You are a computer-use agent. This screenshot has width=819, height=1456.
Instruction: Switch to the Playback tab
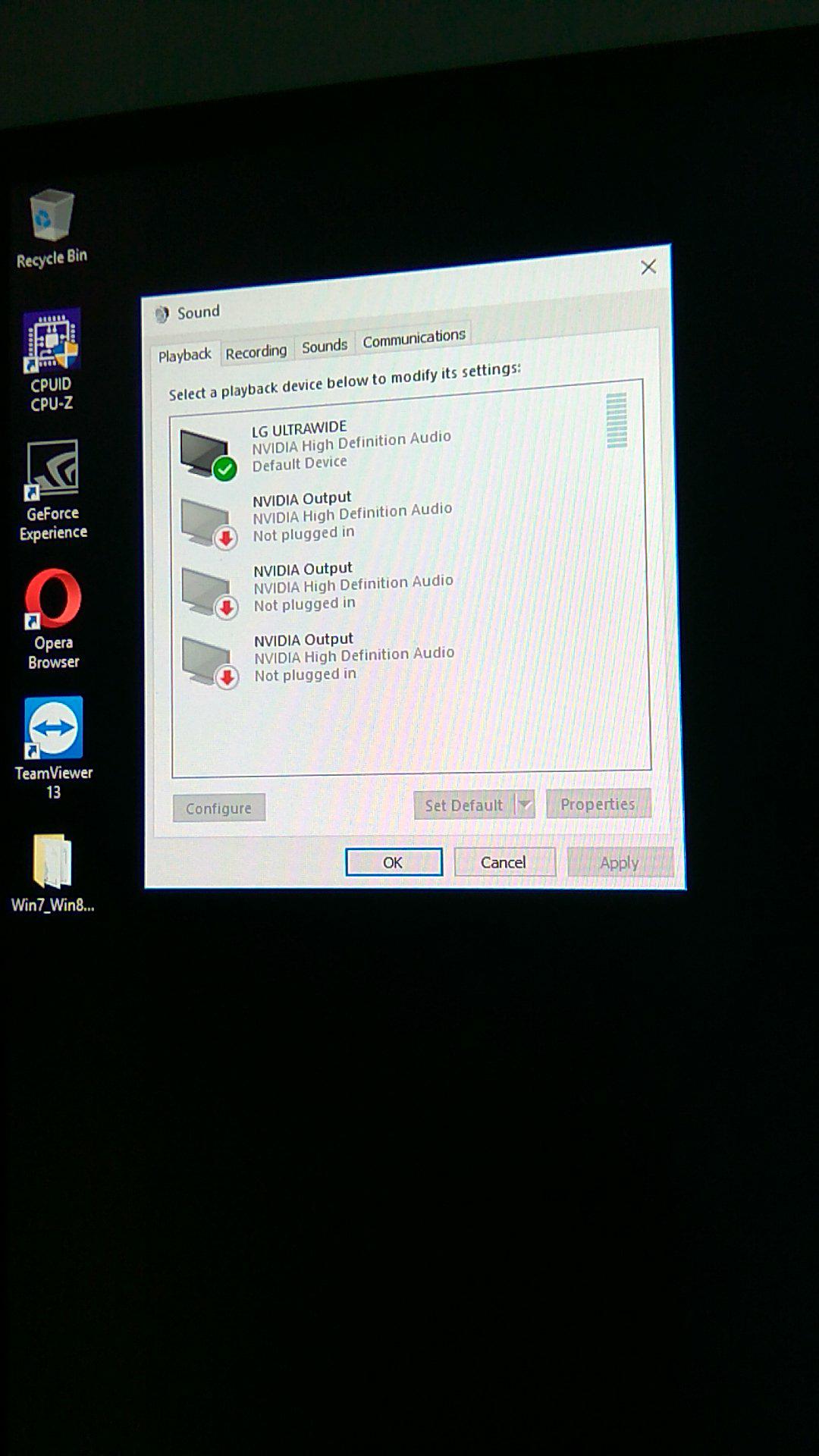[x=184, y=355]
